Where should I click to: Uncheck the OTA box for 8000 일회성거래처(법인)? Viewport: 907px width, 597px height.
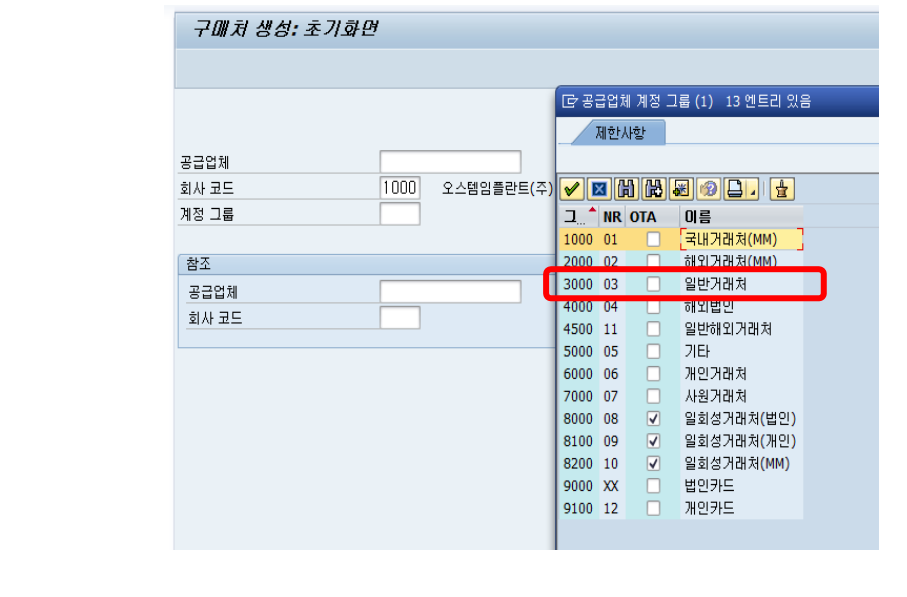[x=653, y=419]
